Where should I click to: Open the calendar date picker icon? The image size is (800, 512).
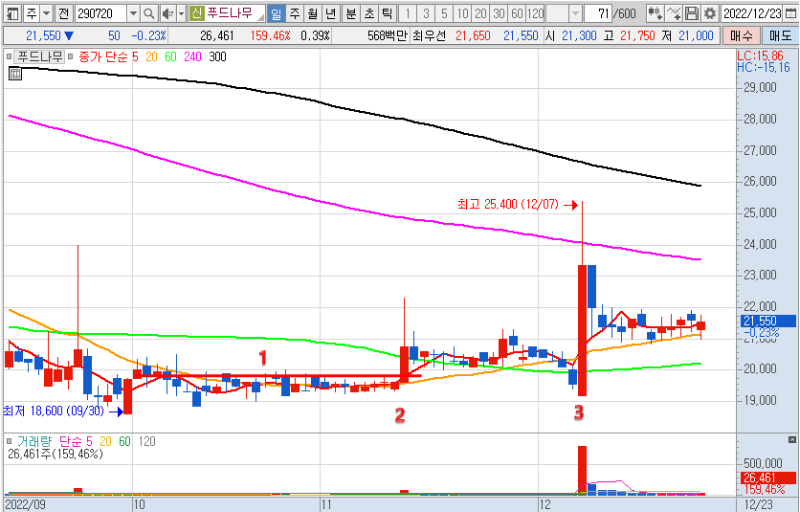coord(790,13)
